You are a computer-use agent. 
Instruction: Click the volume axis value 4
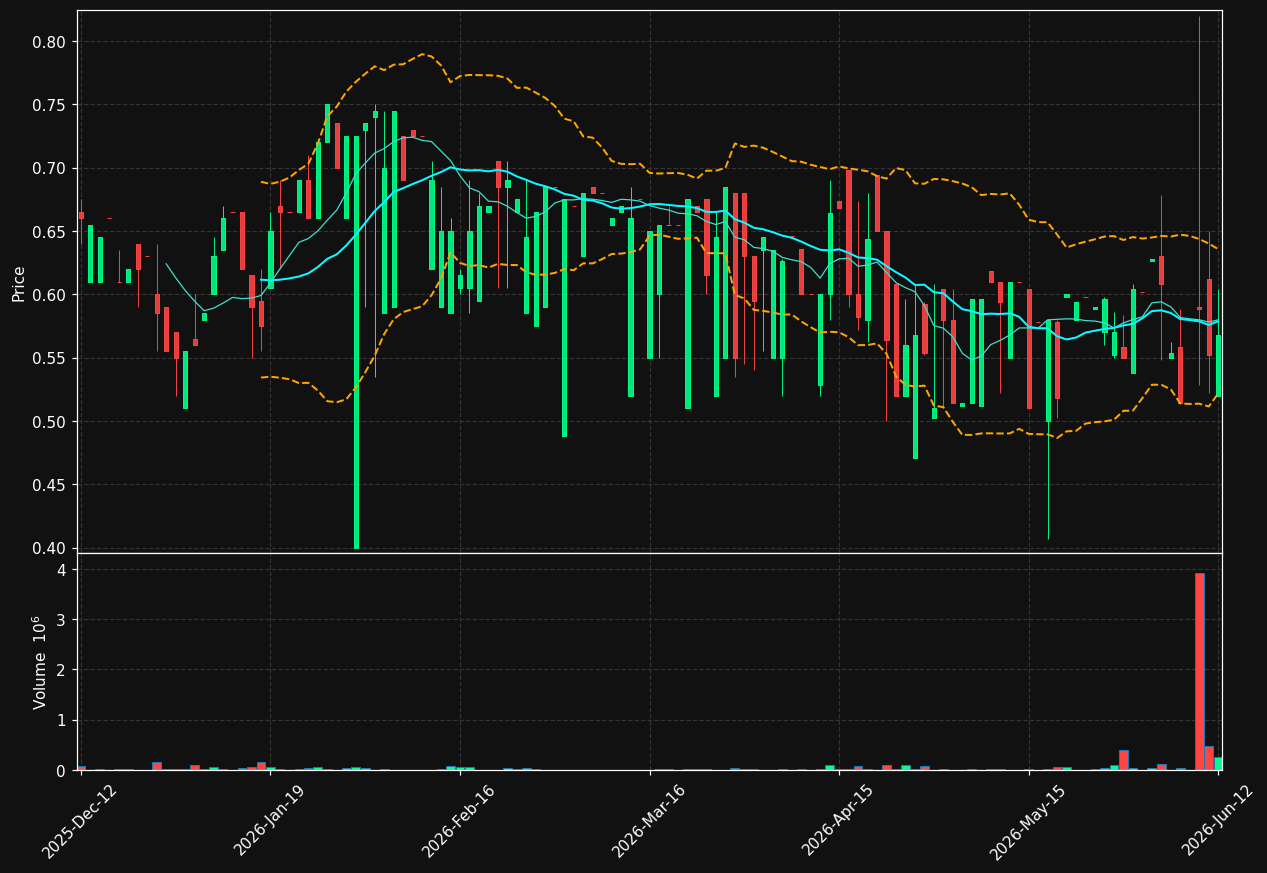pyautogui.click(x=61, y=570)
